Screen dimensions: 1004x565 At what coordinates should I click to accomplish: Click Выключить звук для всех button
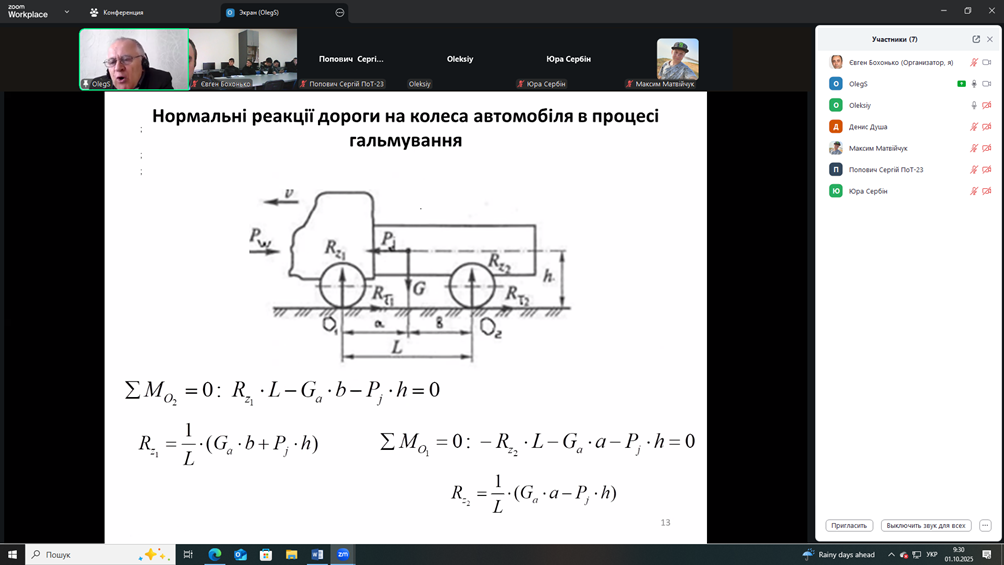(925, 525)
